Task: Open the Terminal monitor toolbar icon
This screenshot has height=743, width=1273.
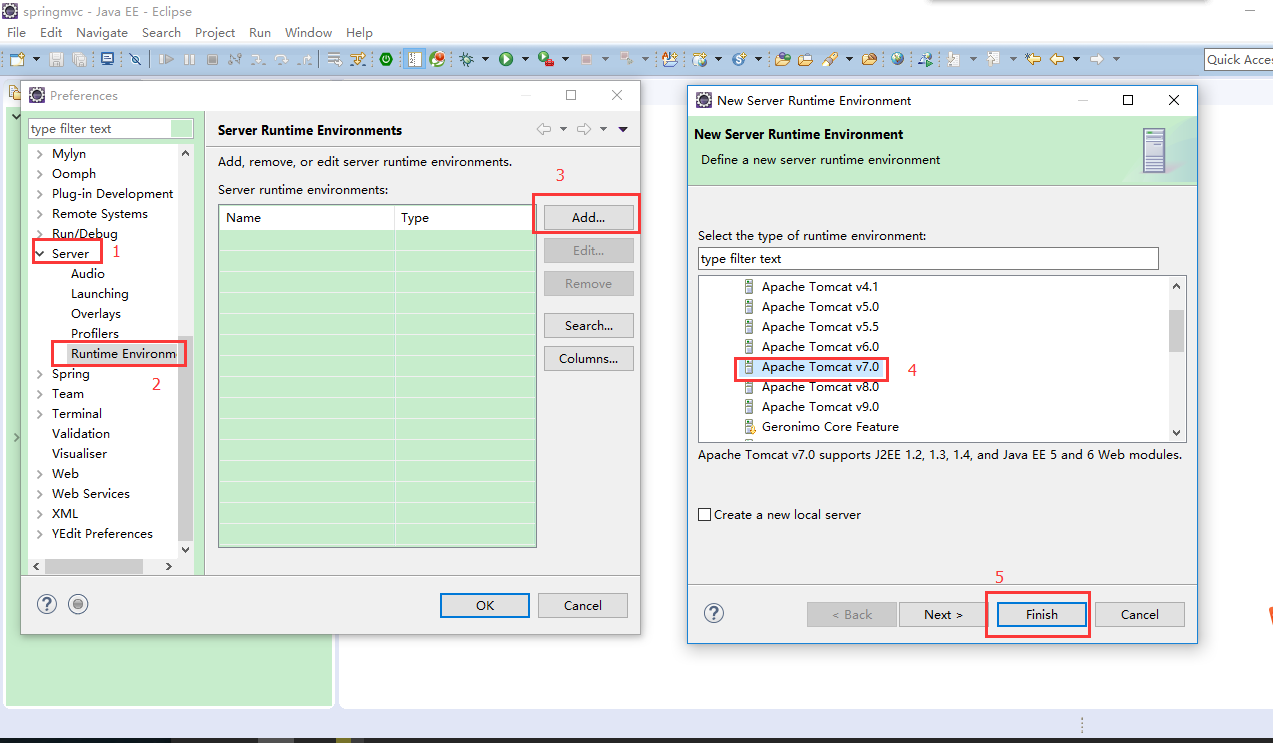Action: pyautogui.click(x=107, y=59)
